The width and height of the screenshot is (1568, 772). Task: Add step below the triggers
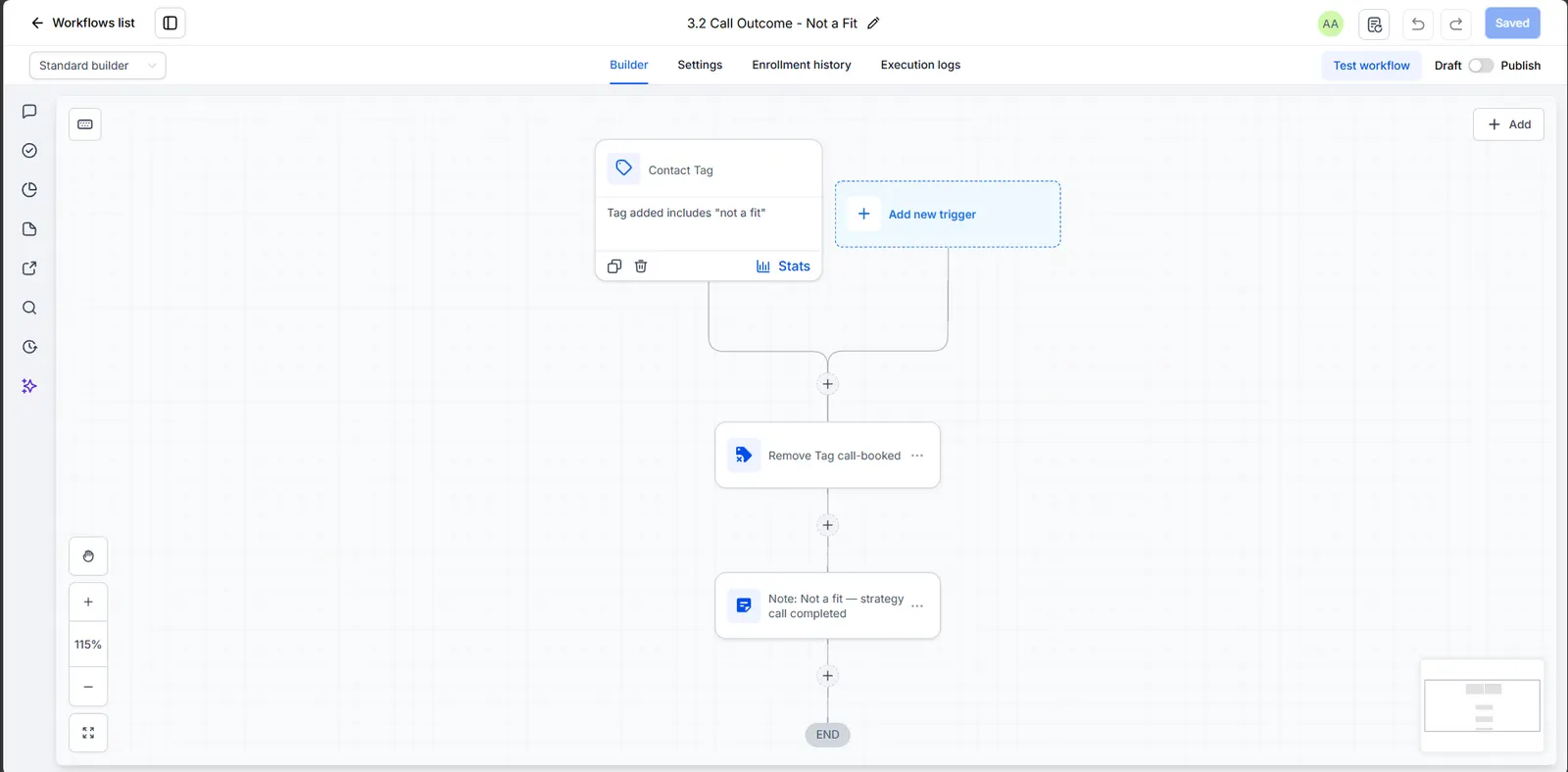point(828,384)
